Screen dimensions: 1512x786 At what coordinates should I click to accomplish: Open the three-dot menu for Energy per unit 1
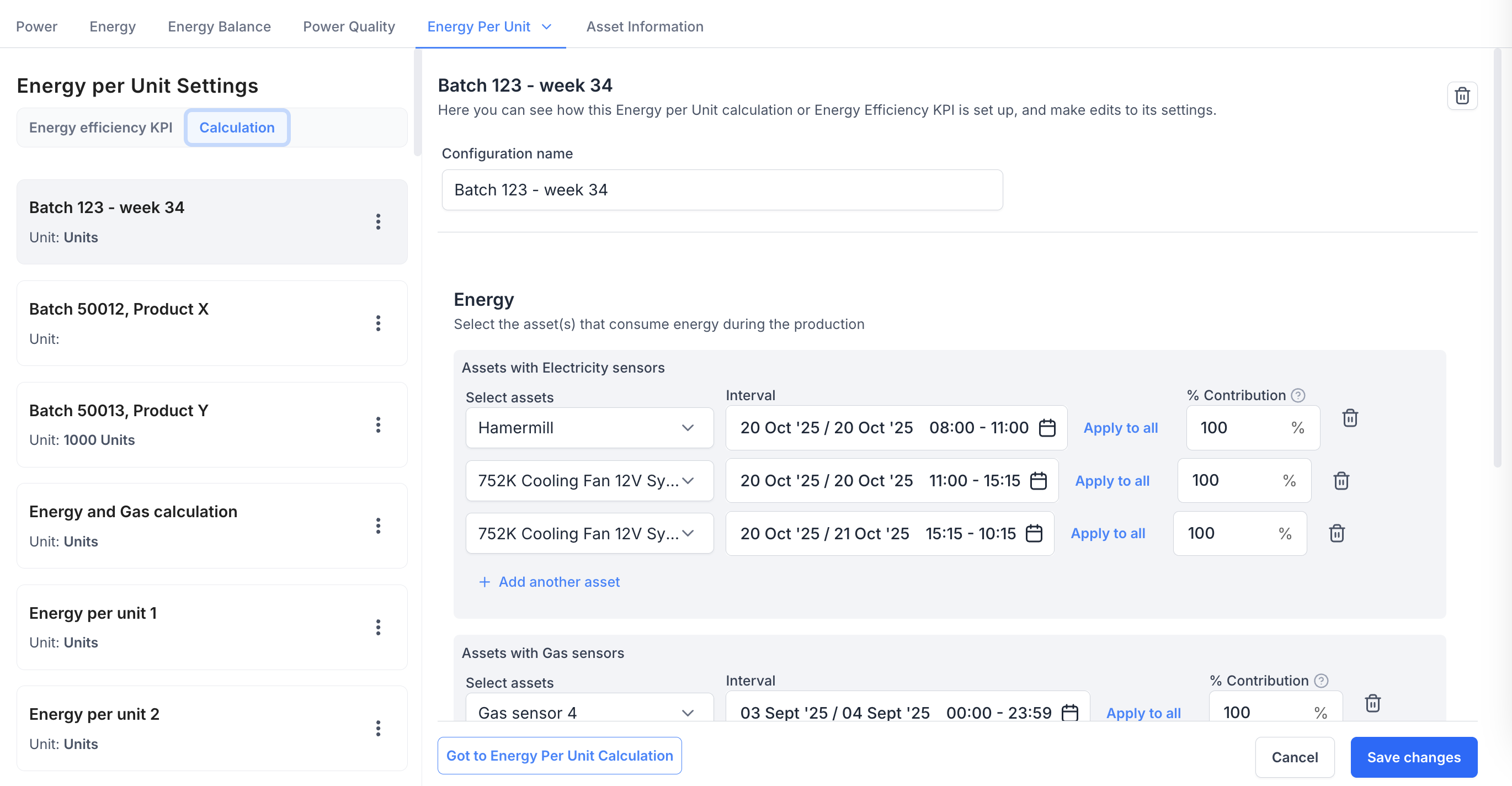point(378,627)
